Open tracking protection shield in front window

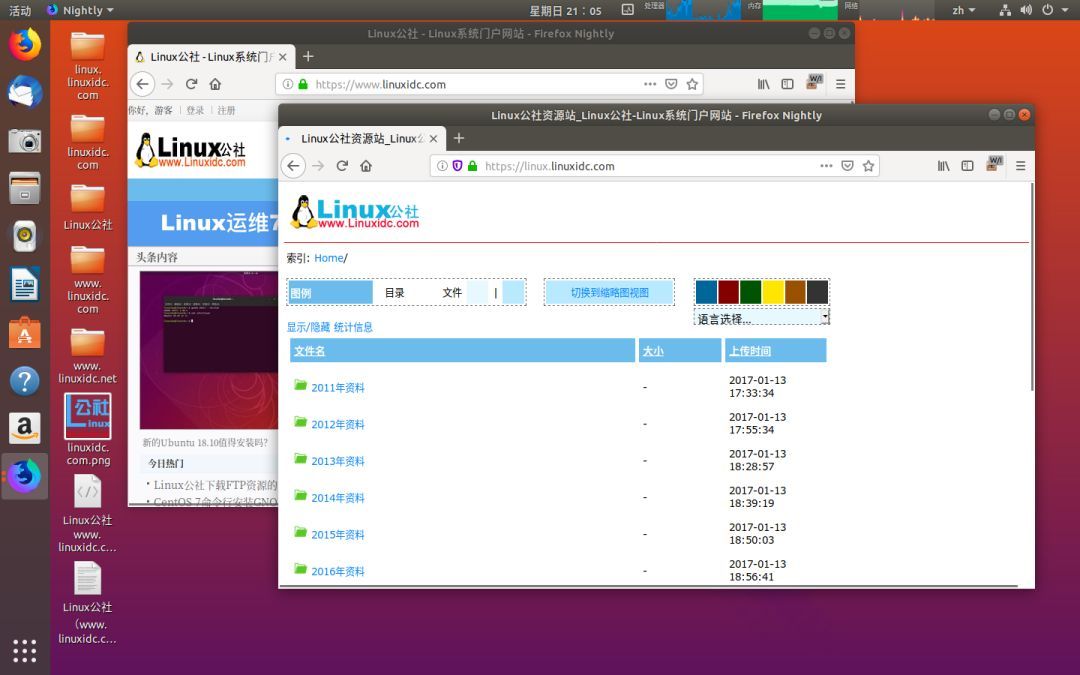[x=457, y=166]
